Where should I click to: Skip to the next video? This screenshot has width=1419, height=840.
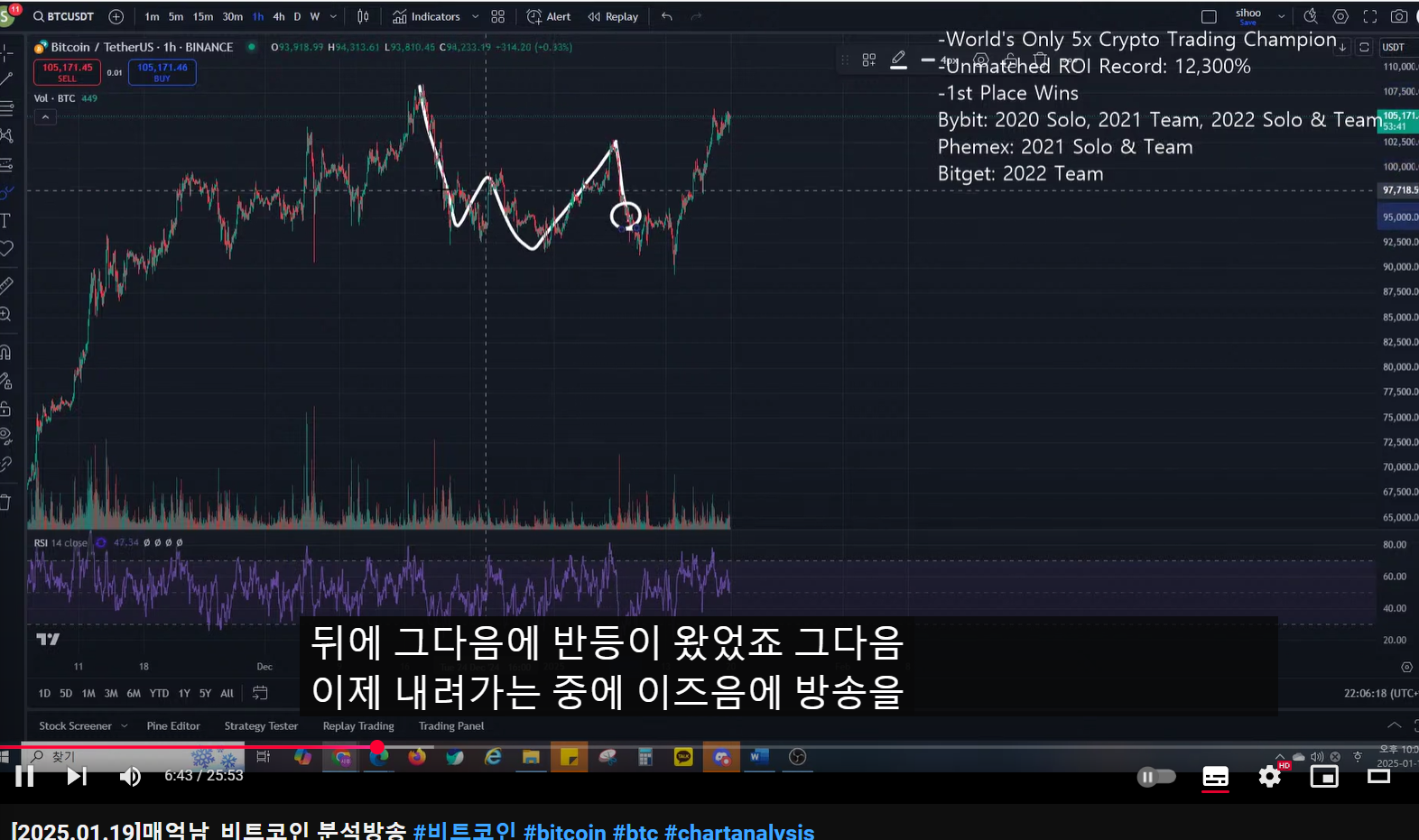click(77, 776)
